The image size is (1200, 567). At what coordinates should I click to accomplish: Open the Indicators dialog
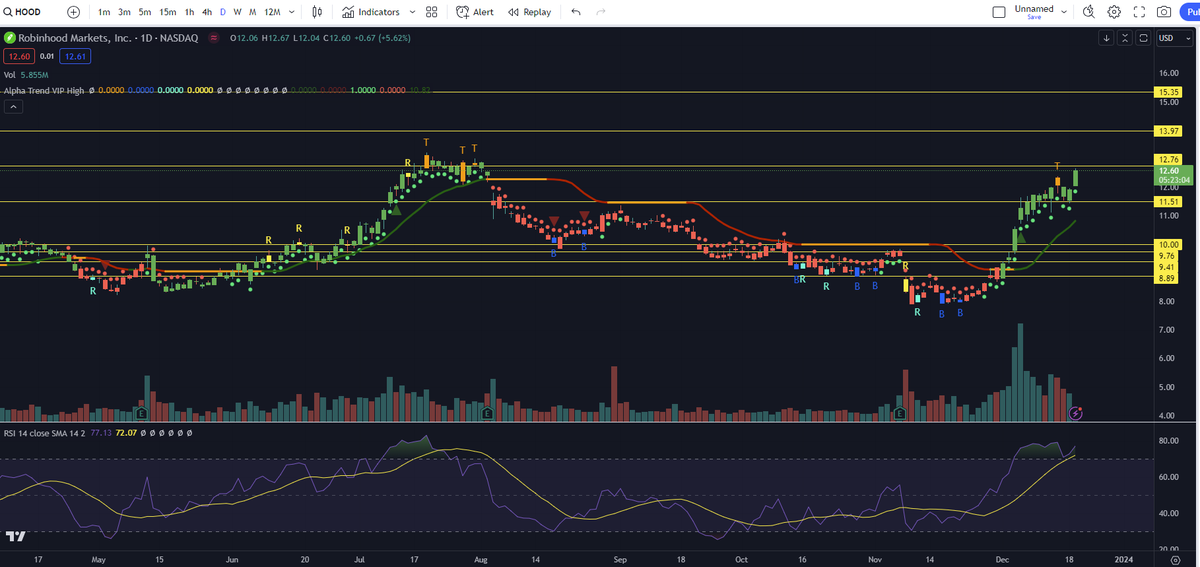[370, 12]
